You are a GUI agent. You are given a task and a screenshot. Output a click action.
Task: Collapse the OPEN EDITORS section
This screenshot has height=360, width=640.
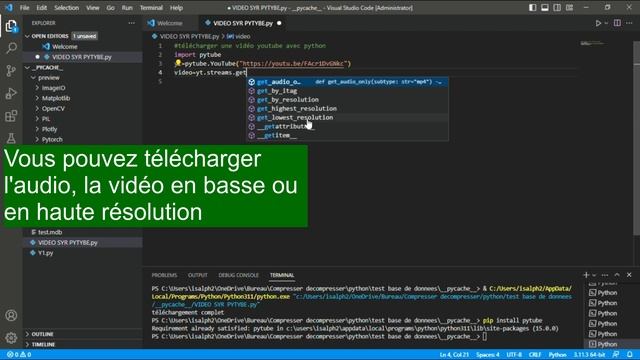(27, 36)
